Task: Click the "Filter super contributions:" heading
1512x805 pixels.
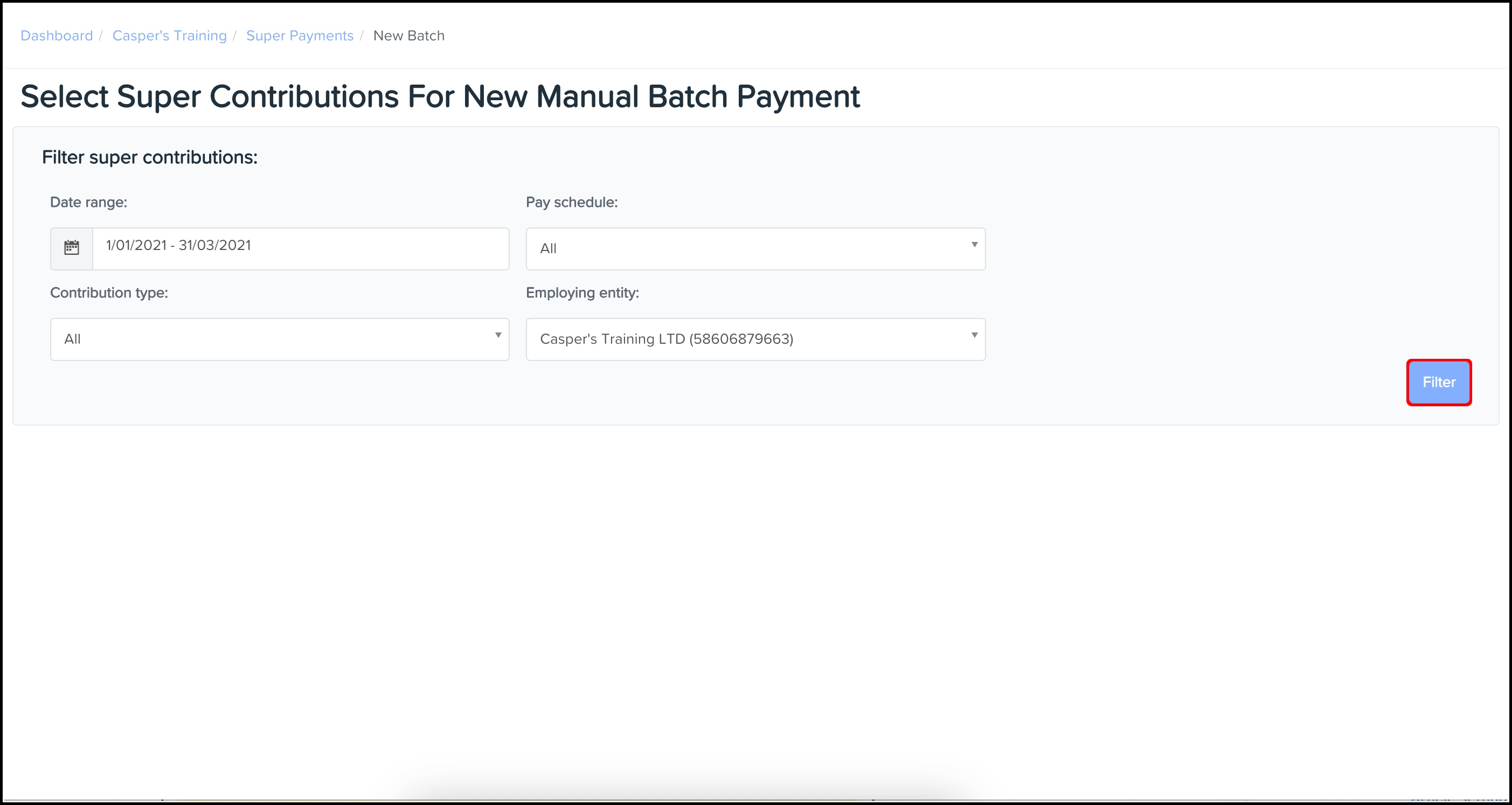Action: click(x=150, y=157)
